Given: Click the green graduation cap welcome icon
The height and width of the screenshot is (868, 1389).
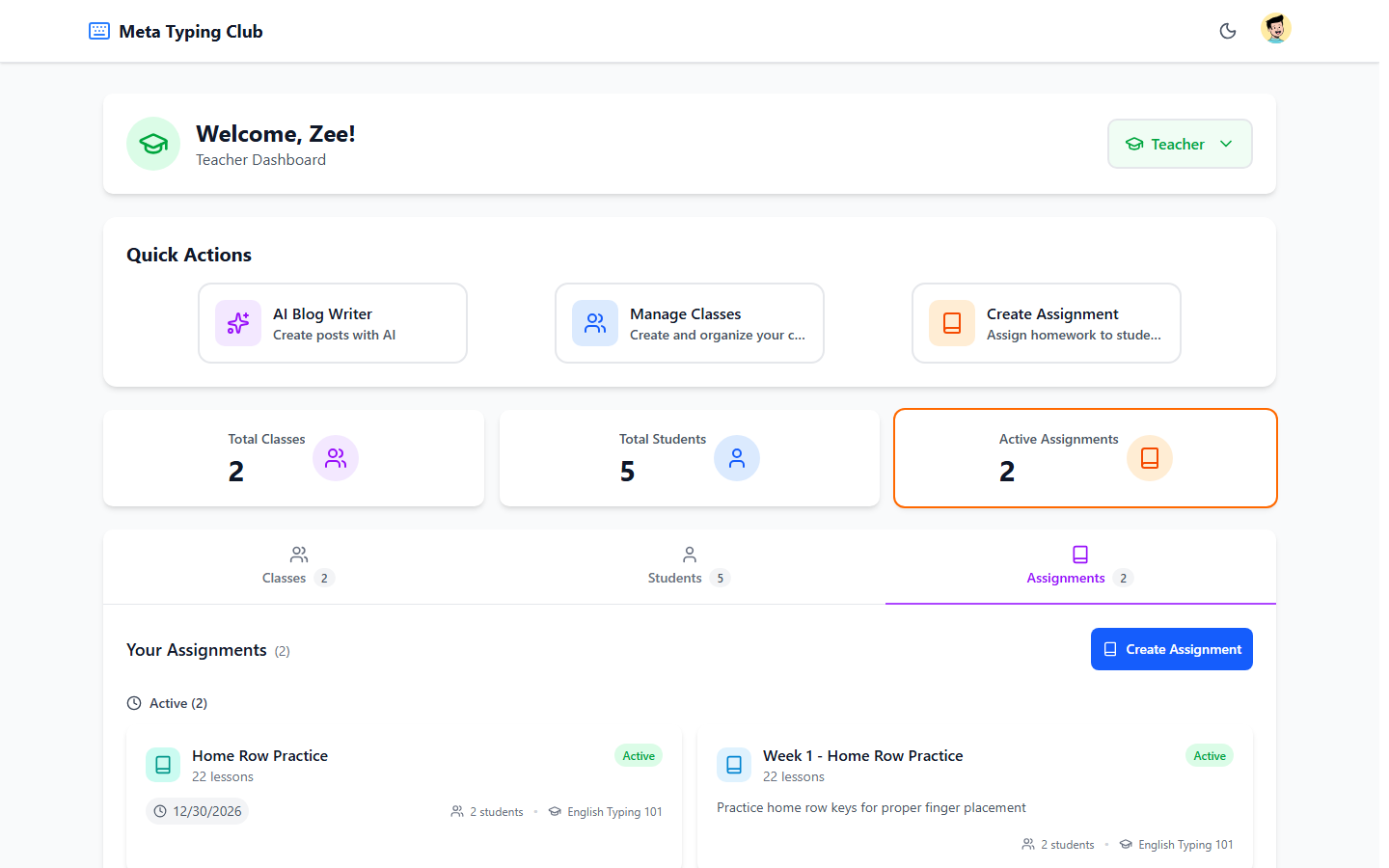Looking at the screenshot, I should point(153,144).
